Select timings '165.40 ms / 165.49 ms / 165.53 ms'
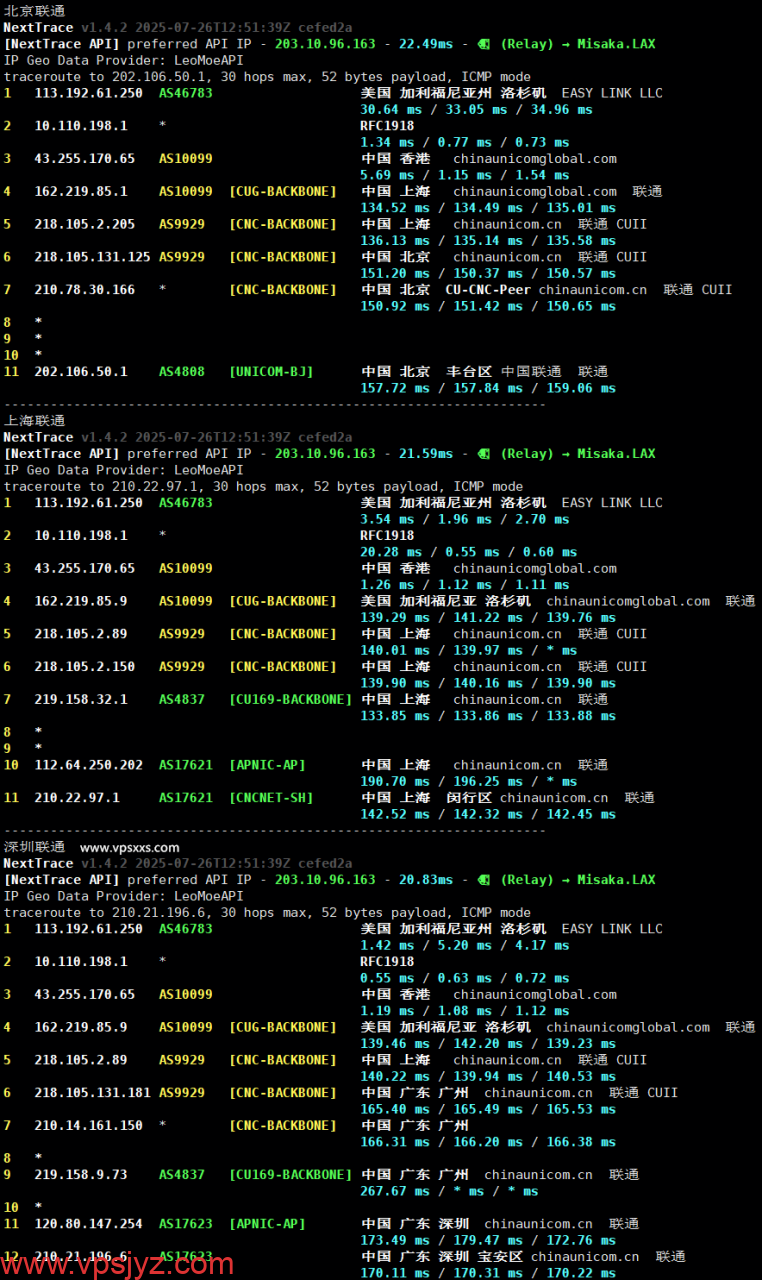The width and height of the screenshot is (762, 1280). click(488, 1109)
